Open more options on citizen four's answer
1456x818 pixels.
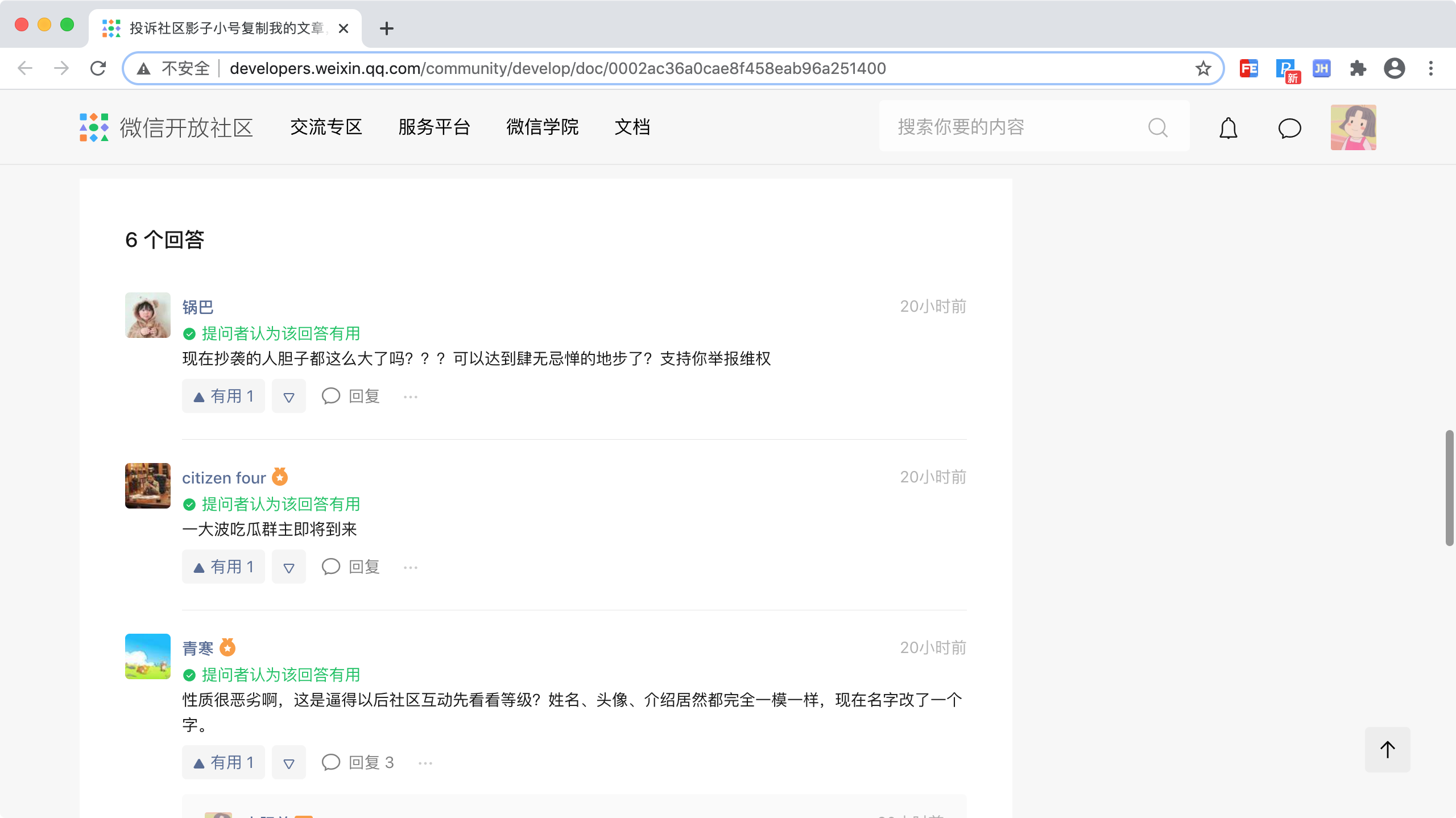click(410, 567)
